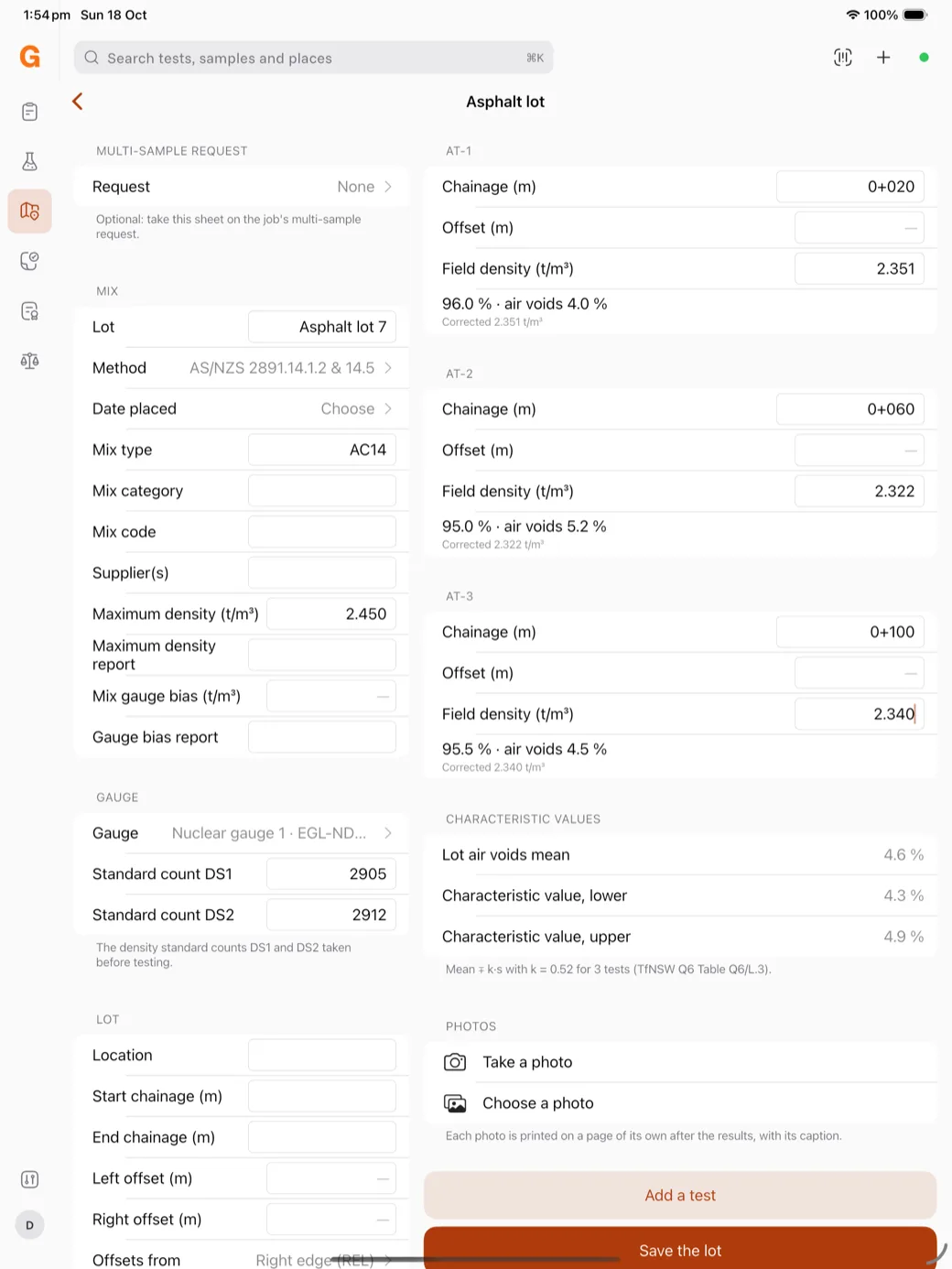
Task: Open the document search sidebar icon
Action: 30,311
